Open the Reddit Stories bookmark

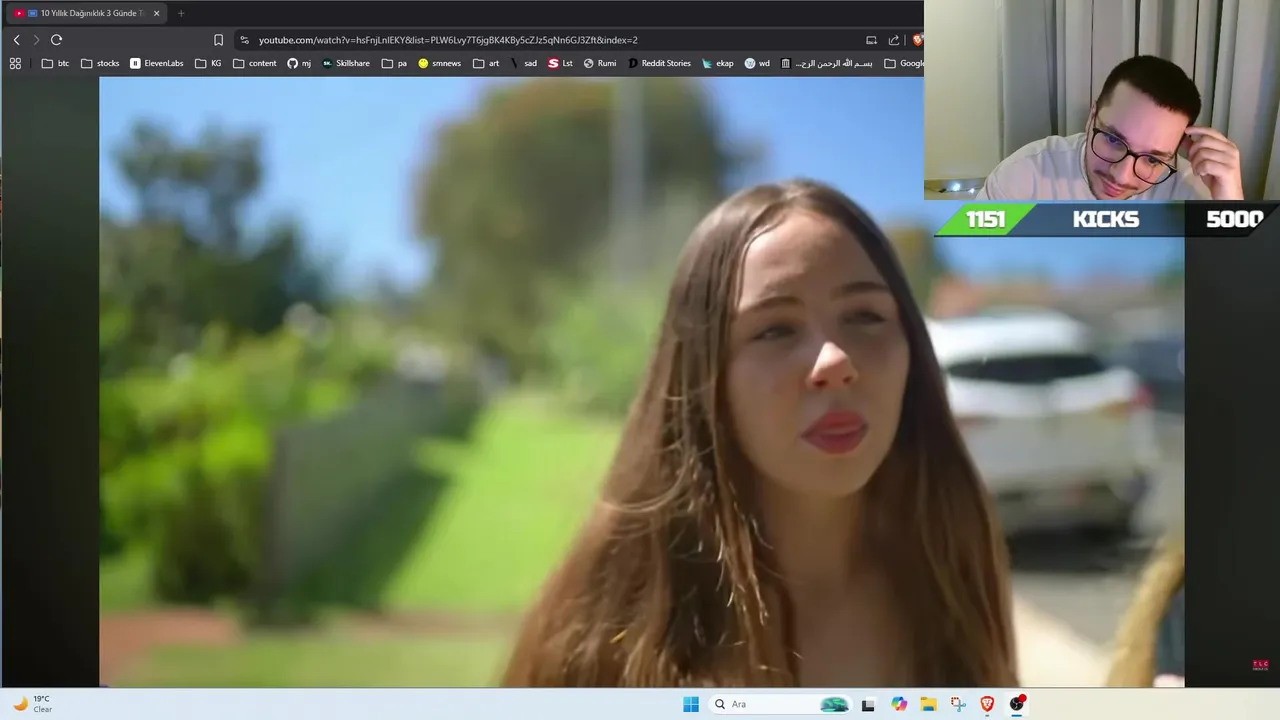click(x=659, y=63)
